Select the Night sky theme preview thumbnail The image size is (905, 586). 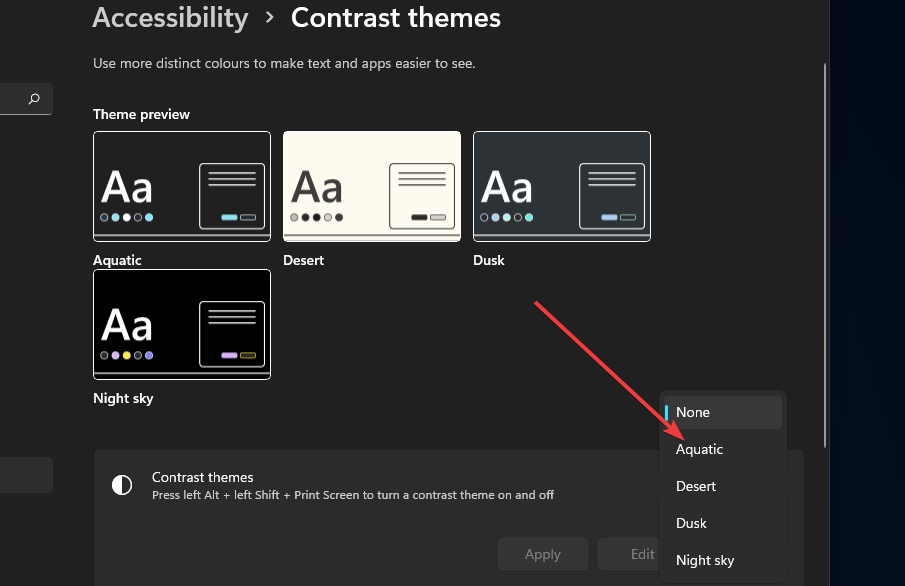click(181, 324)
